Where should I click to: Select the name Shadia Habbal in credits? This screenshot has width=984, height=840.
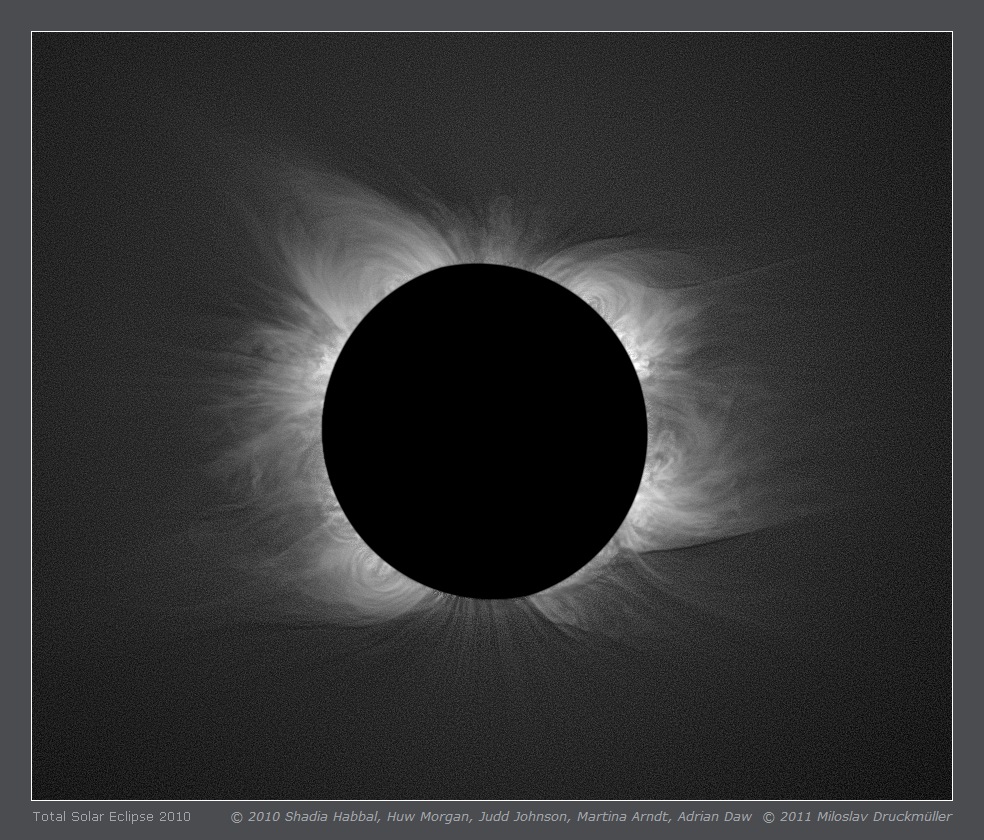point(329,817)
